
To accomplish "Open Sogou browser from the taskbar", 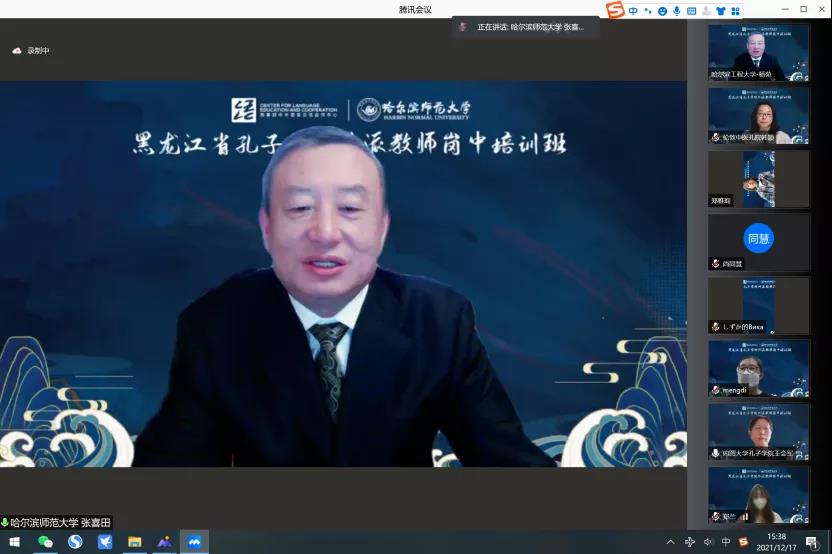I will [x=75, y=542].
